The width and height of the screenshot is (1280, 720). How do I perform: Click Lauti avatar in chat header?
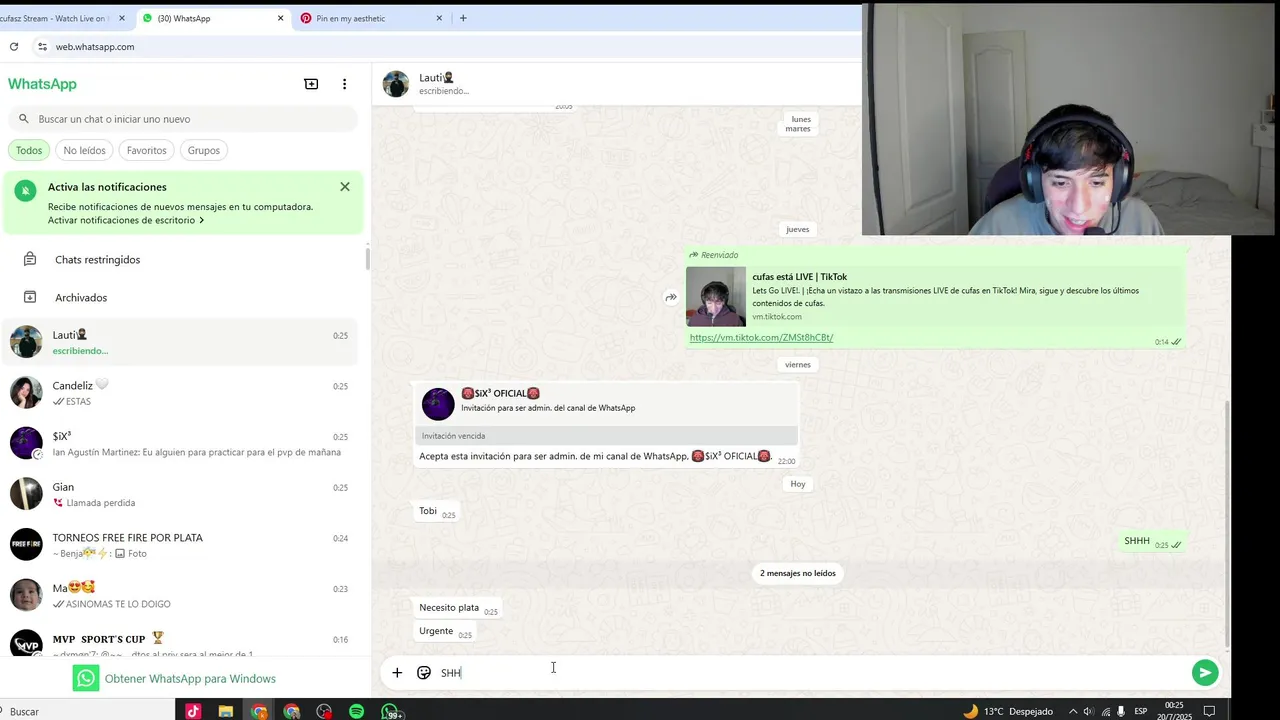point(396,84)
